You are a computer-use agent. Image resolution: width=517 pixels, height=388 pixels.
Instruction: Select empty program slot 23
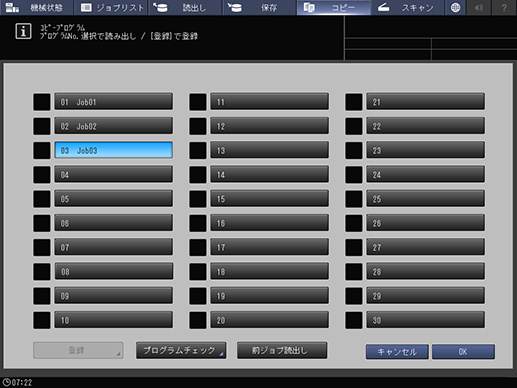425,150
